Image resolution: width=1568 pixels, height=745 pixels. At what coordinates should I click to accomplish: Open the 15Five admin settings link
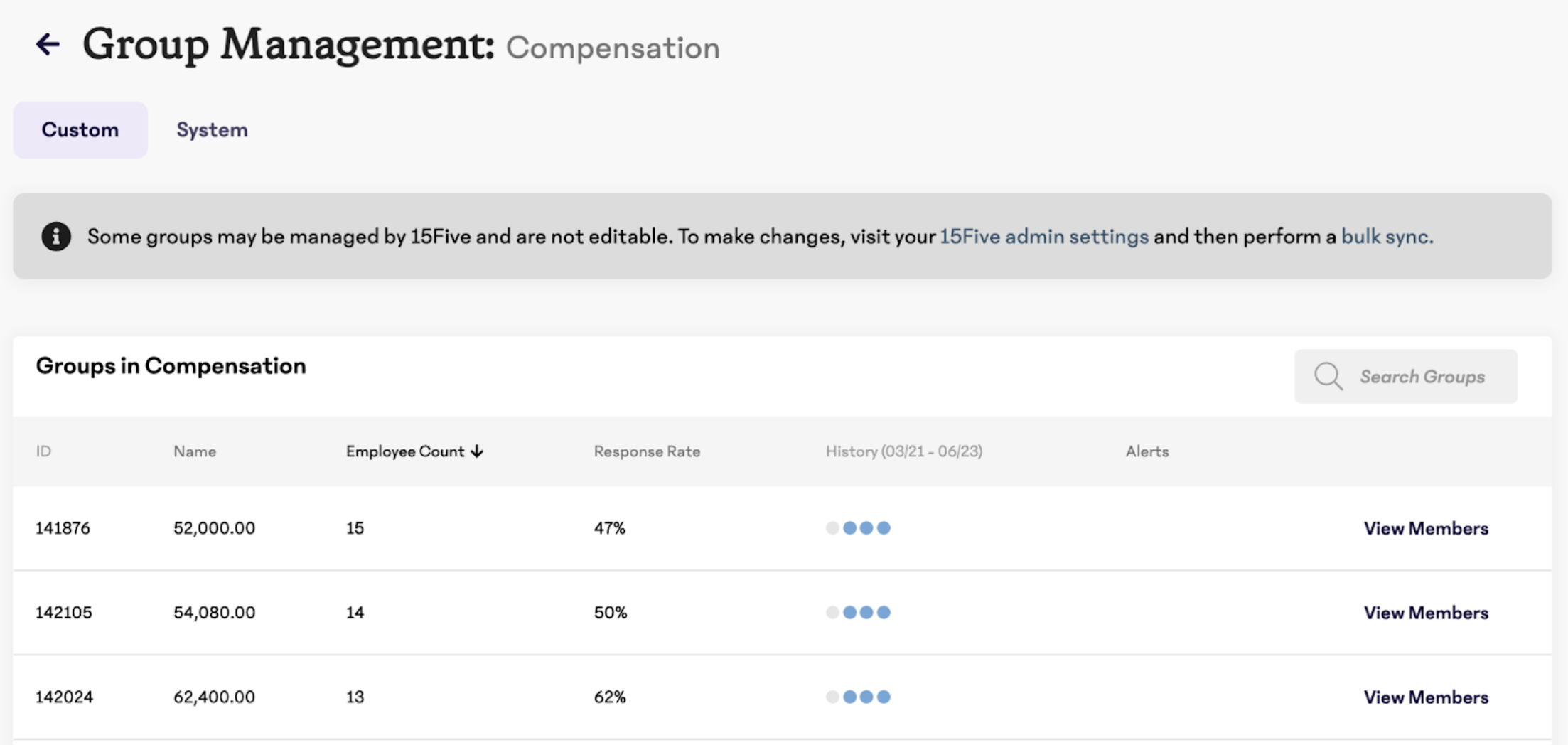click(1044, 237)
